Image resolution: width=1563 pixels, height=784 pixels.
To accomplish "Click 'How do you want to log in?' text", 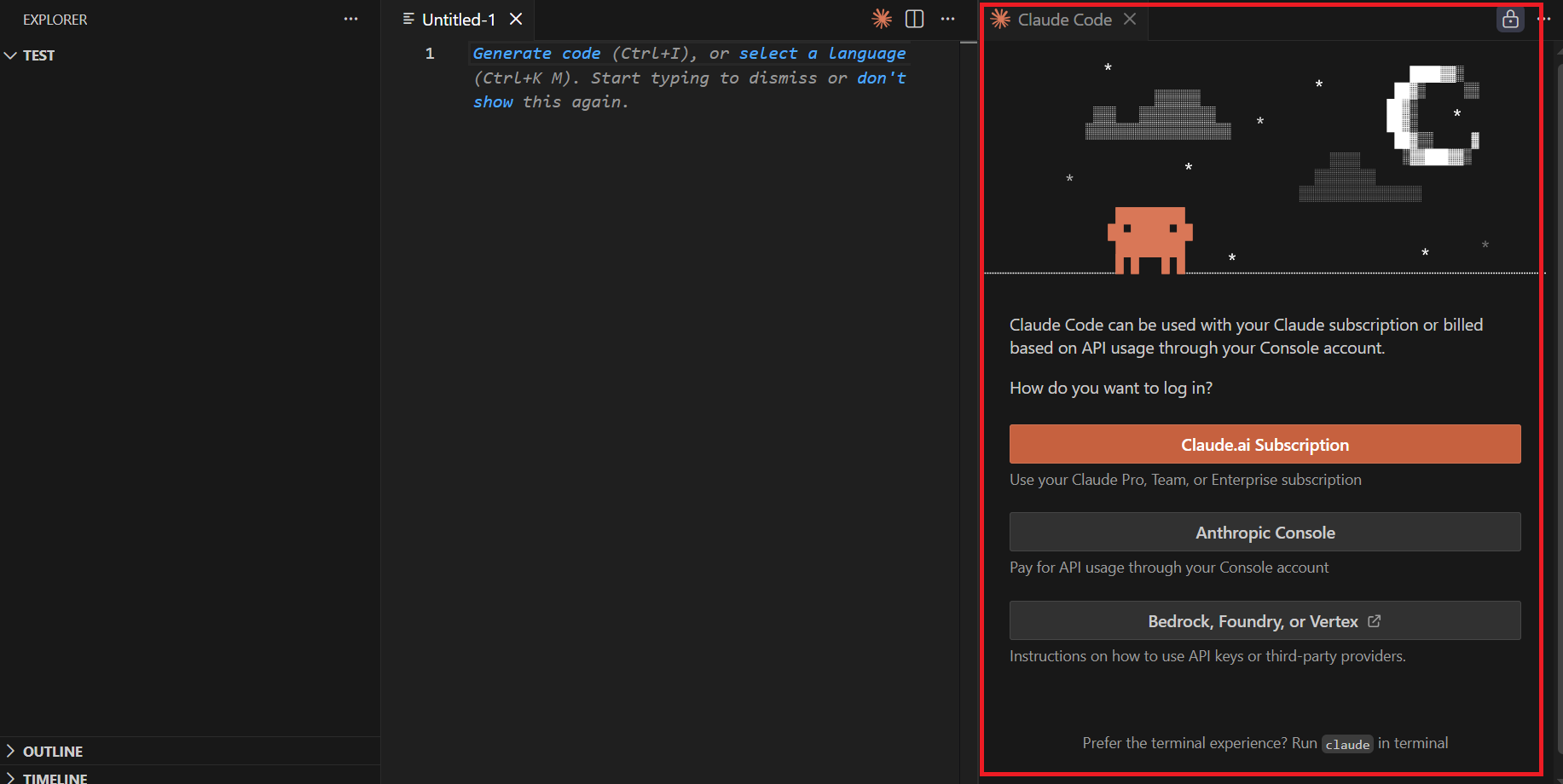I will 1110,388.
